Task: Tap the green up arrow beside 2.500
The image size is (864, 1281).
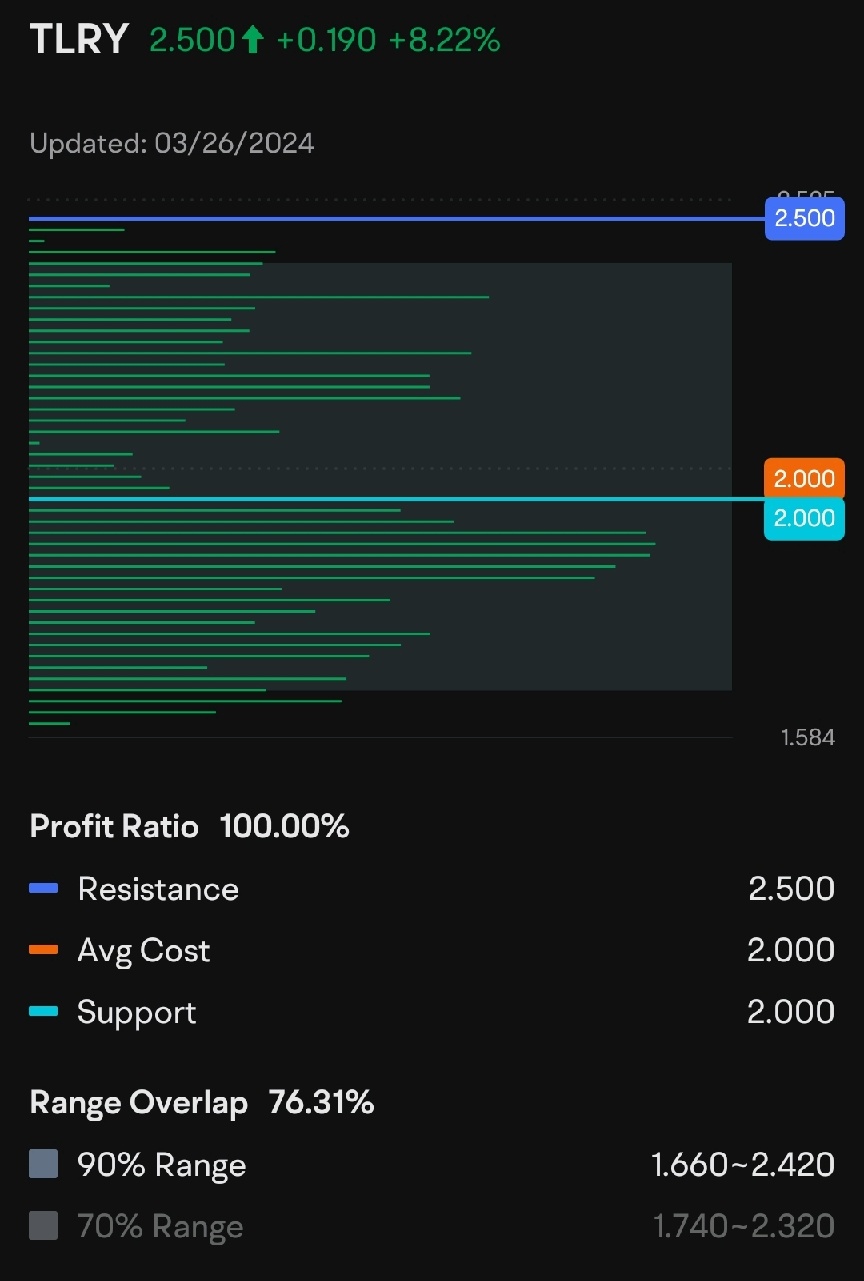Action: (251, 40)
